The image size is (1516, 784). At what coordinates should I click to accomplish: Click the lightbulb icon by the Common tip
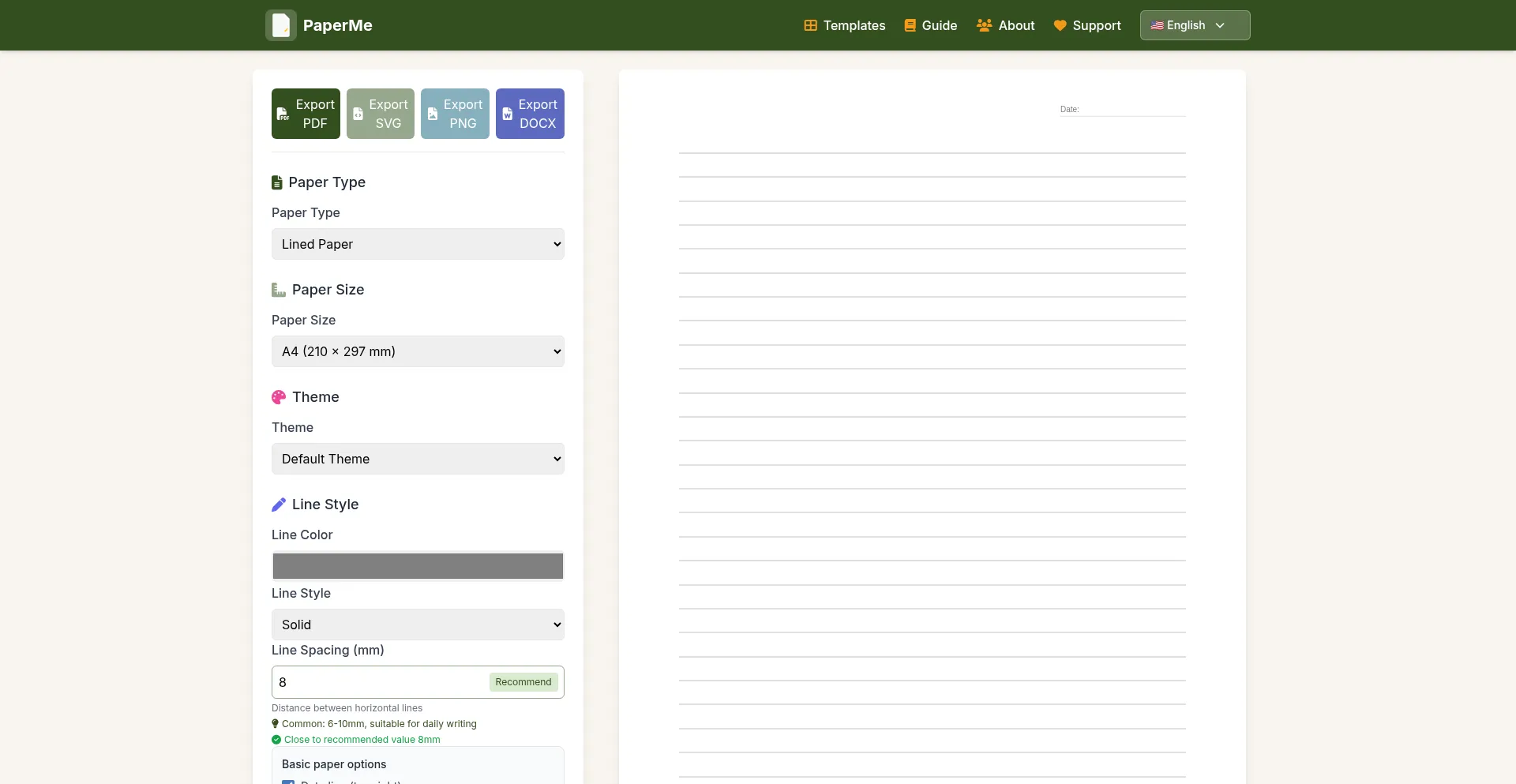tap(276, 724)
